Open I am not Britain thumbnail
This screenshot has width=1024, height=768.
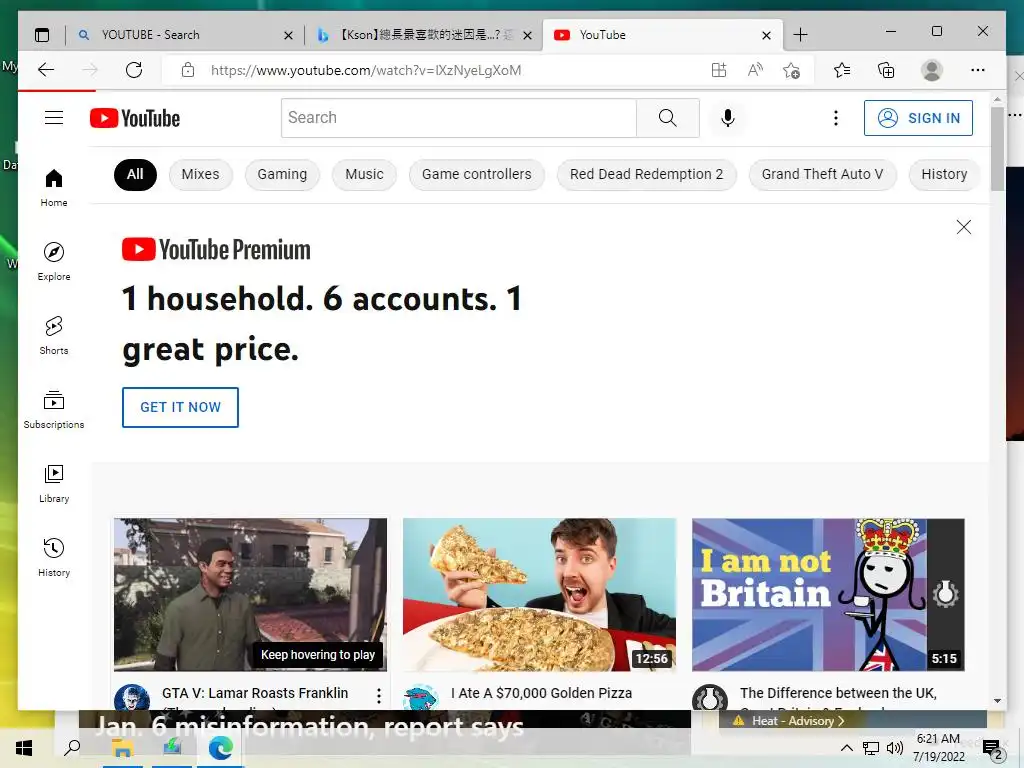[x=828, y=594]
